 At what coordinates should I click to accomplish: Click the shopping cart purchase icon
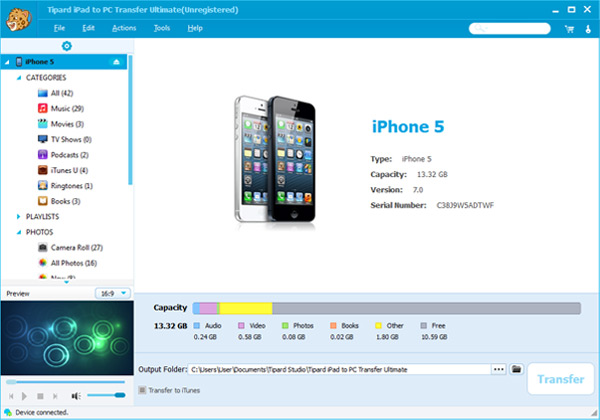coord(569,29)
